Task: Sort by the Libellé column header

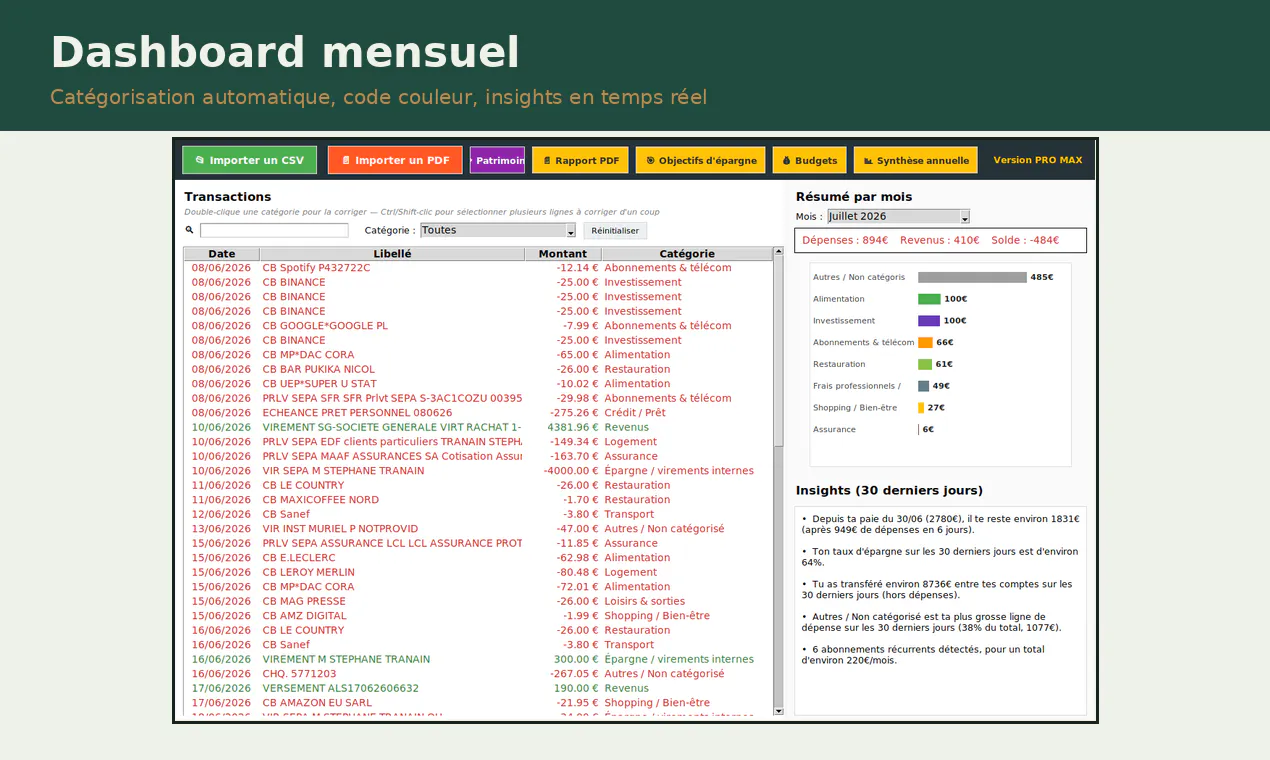Action: click(392, 254)
